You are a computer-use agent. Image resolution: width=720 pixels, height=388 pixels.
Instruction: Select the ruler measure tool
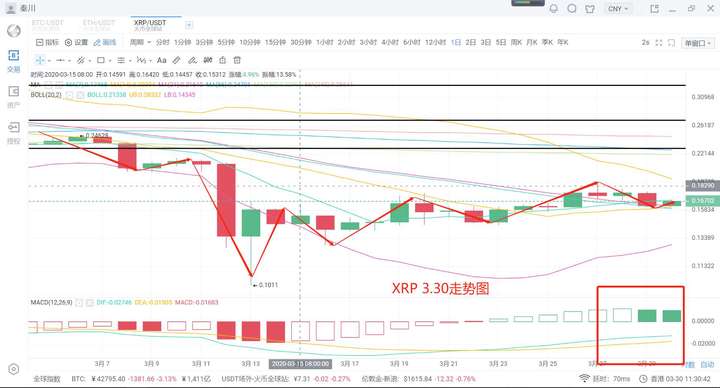pos(176,60)
